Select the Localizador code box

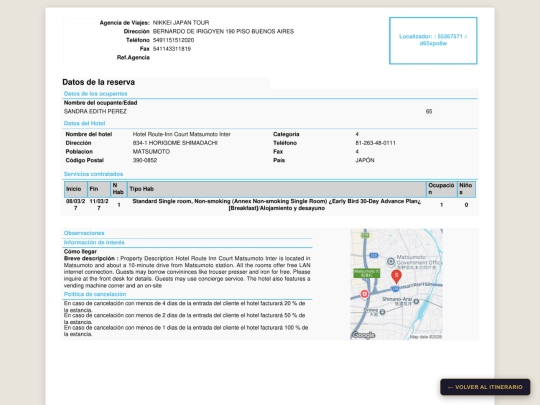[433, 41]
